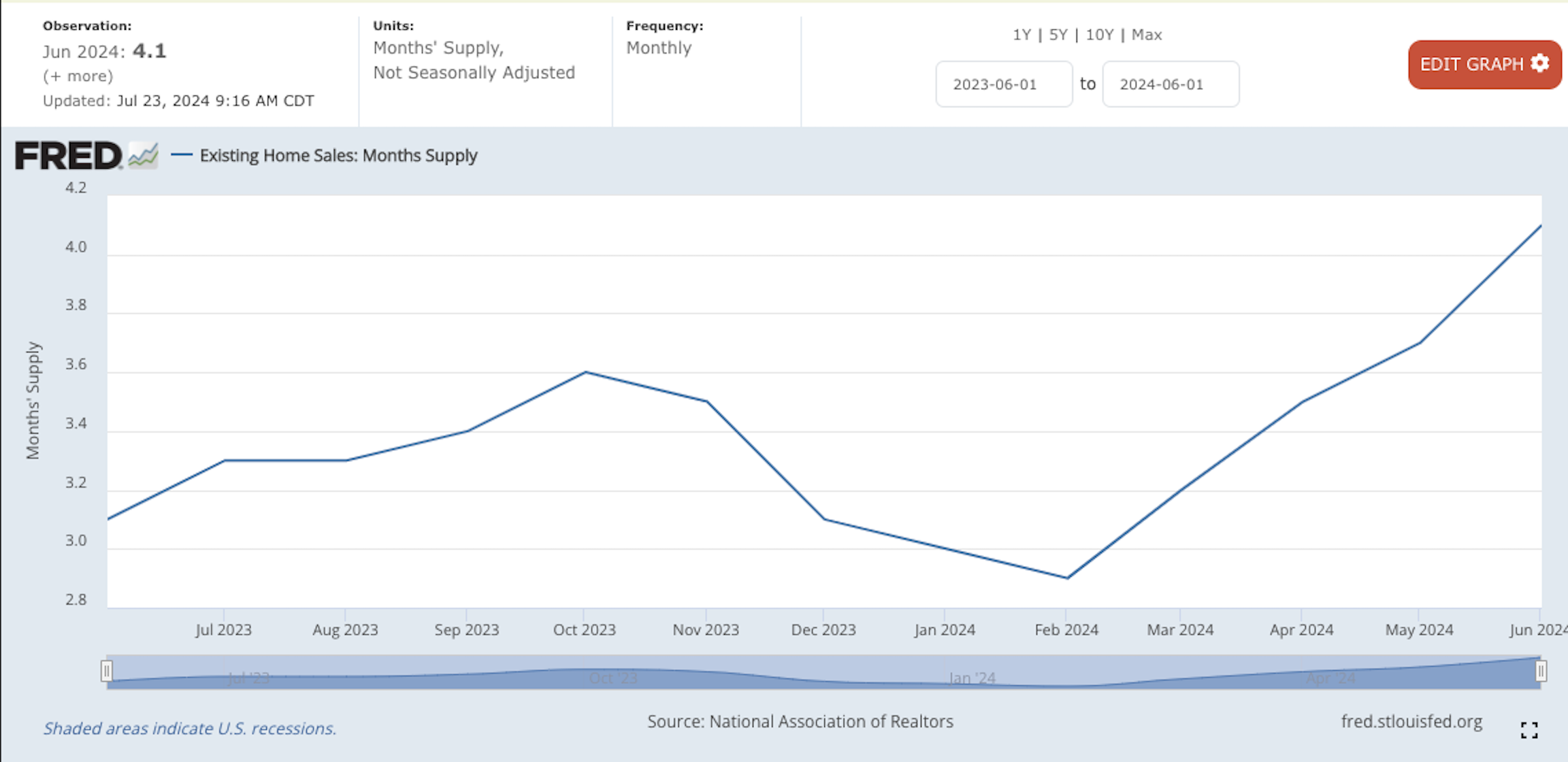The height and width of the screenshot is (762, 1568).
Task: Grab the right range slider handle
Action: [x=1541, y=672]
